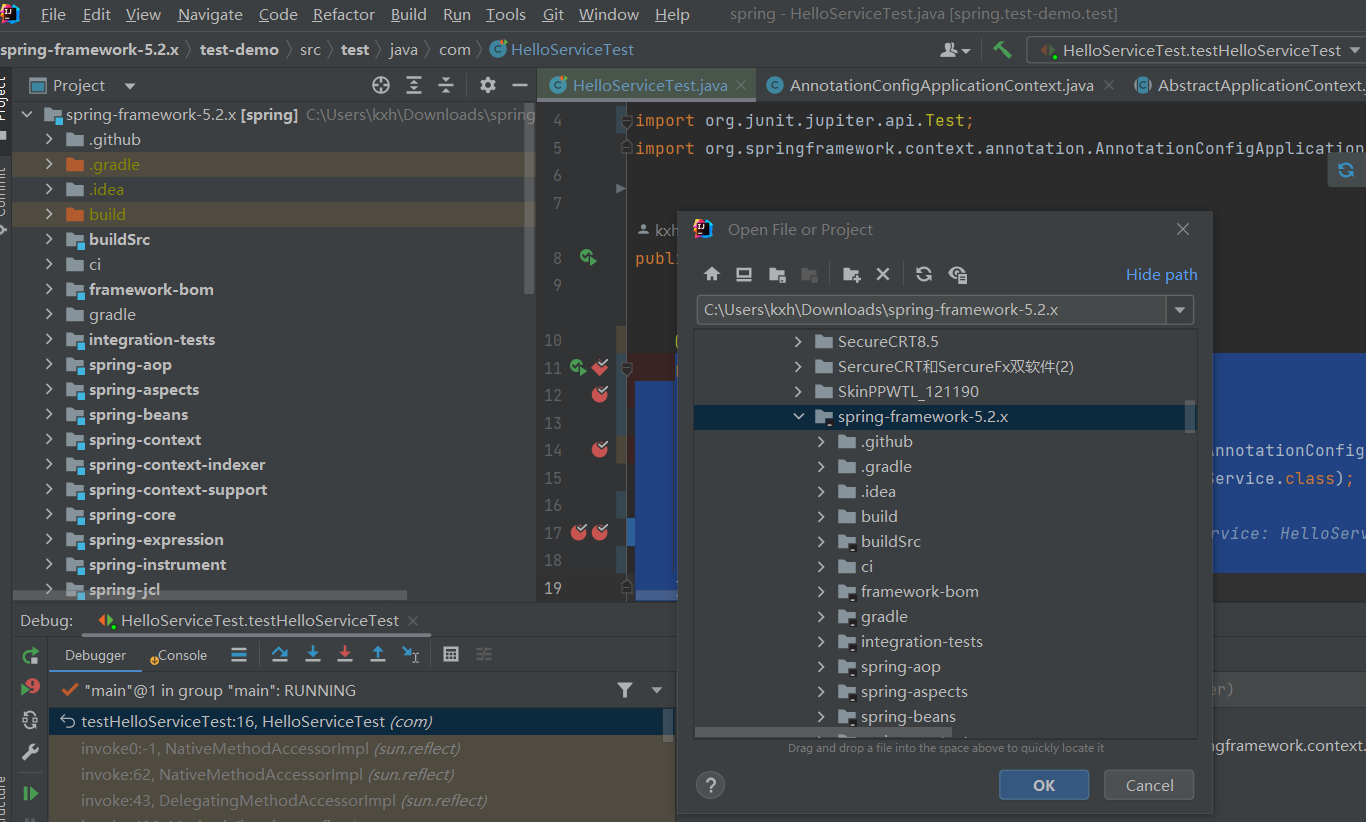Viewport: 1366px width, 822px height.
Task: Click the Build hammer icon
Action: point(1002,49)
